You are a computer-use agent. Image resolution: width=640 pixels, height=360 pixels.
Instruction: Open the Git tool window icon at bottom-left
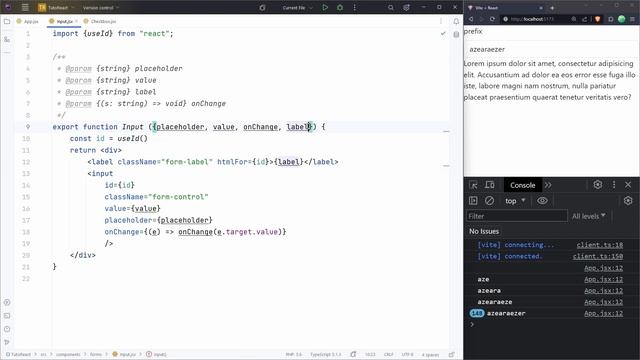pyautogui.click(x=7, y=342)
